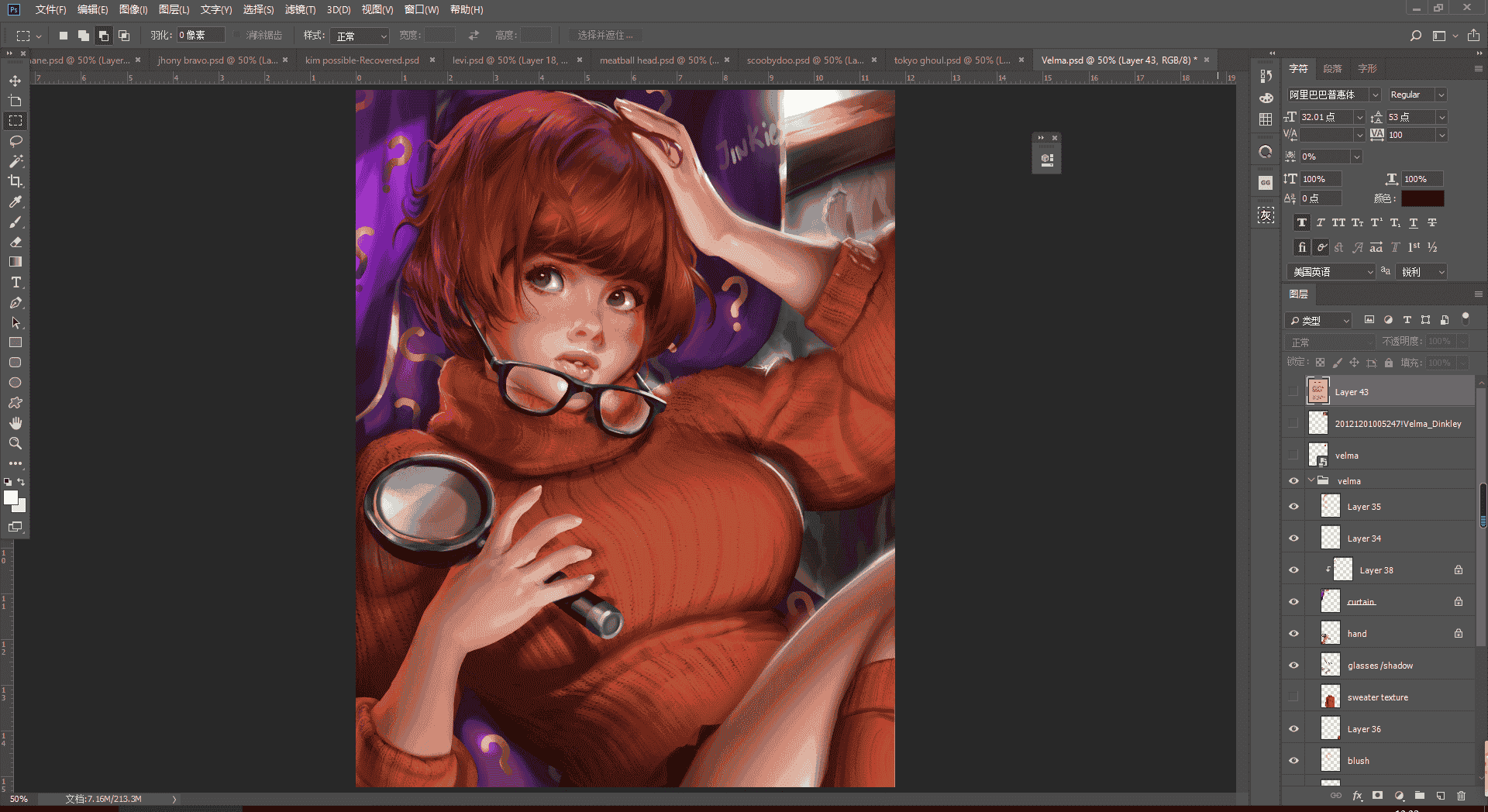Image resolution: width=1488 pixels, height=812 pixels.
Task: Select the Eyedropper tool
Action: [x=15, y=201]
